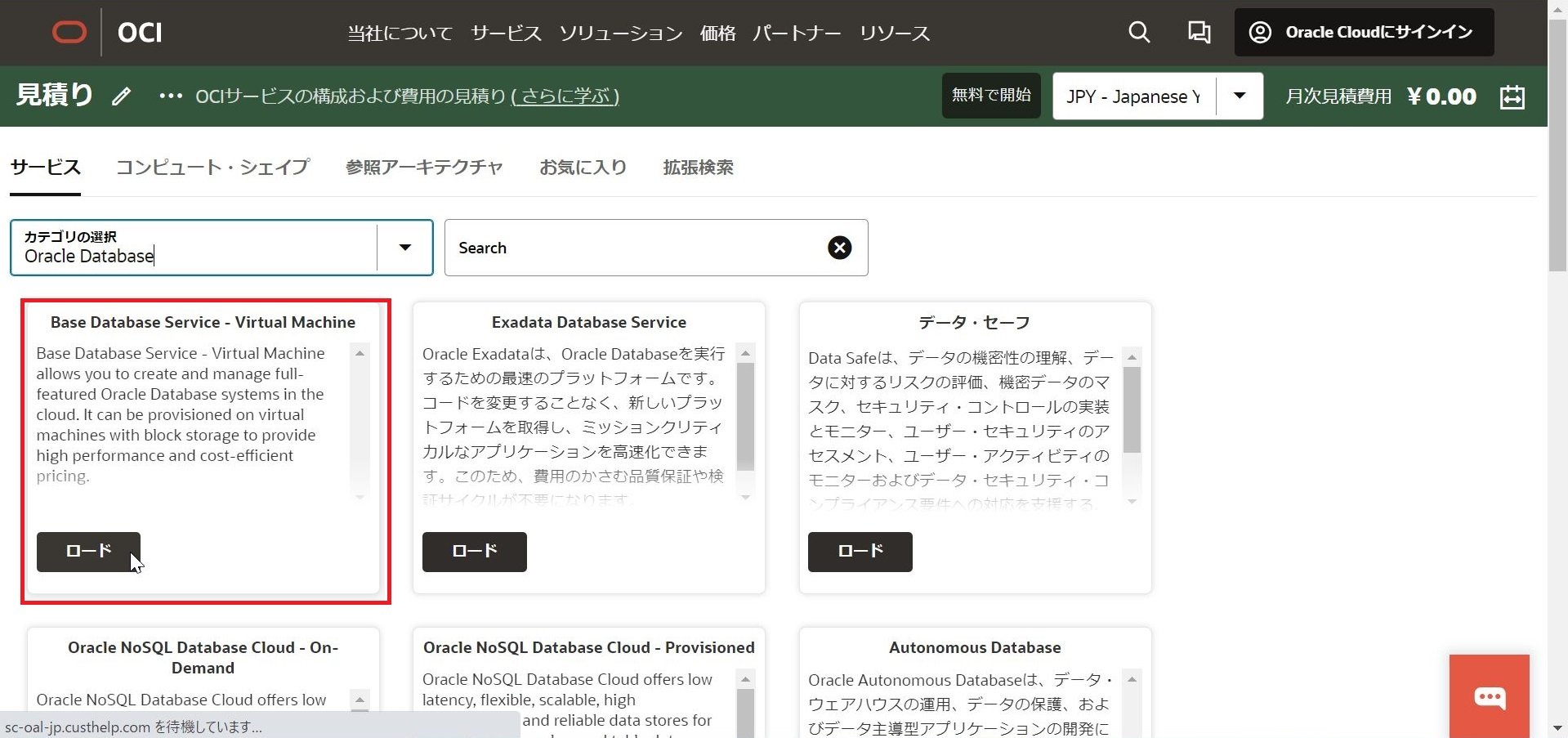Open the search magnifier icon

1139,33
